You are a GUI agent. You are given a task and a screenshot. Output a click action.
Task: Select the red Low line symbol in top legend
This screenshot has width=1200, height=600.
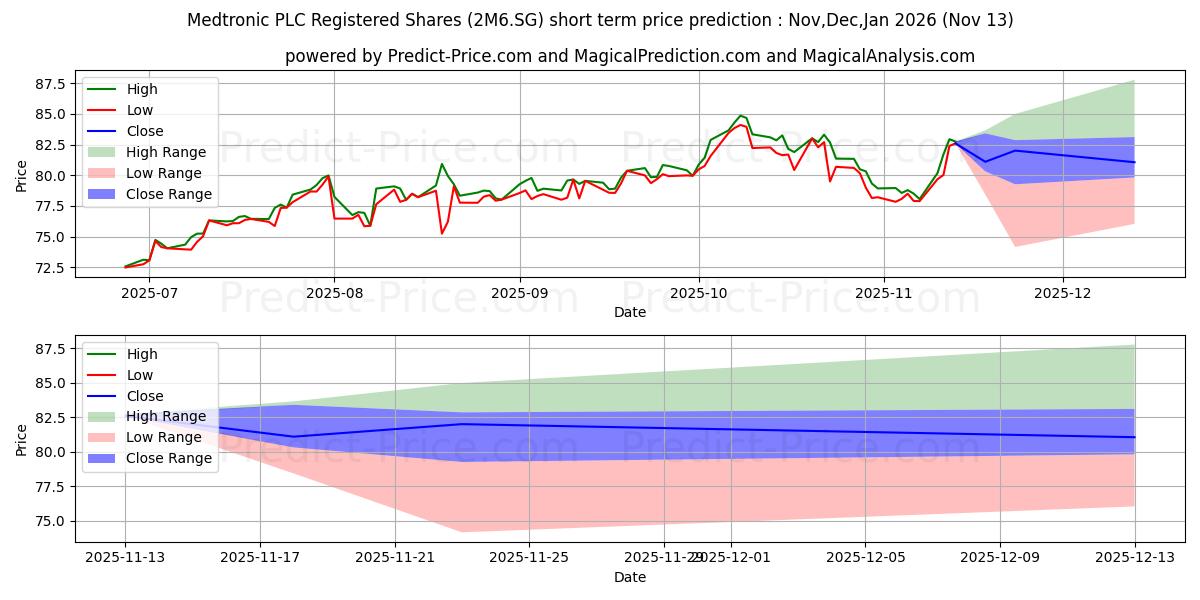pos(103,109)
